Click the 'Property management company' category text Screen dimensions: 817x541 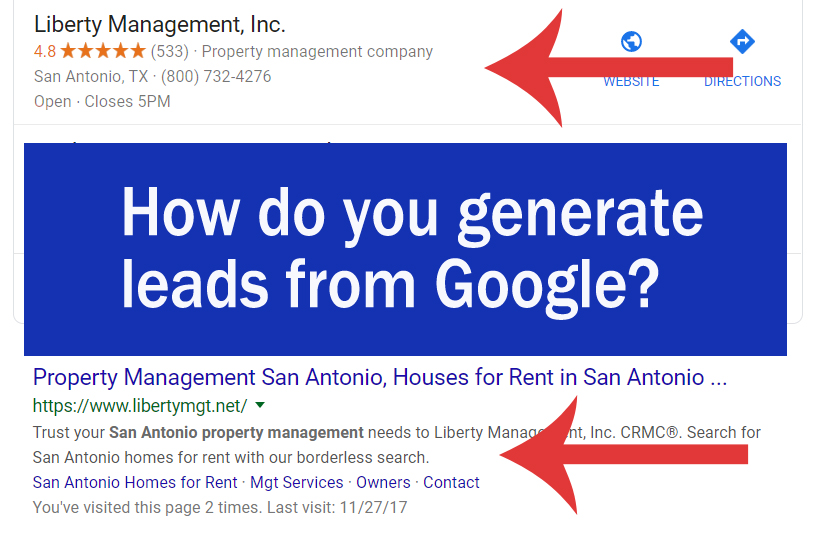click(x=317, y=52)
